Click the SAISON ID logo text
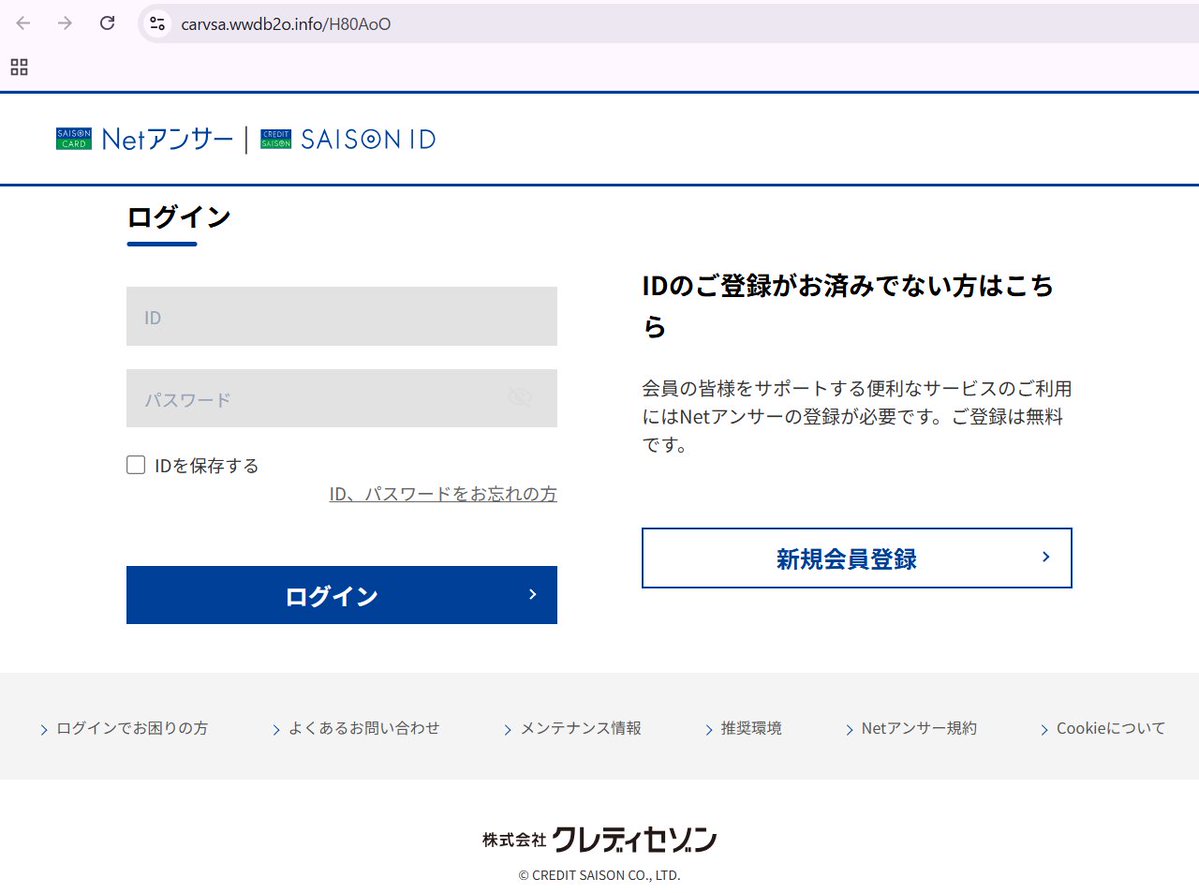This screenshot has height=893, width=1199. pos(369,139)
